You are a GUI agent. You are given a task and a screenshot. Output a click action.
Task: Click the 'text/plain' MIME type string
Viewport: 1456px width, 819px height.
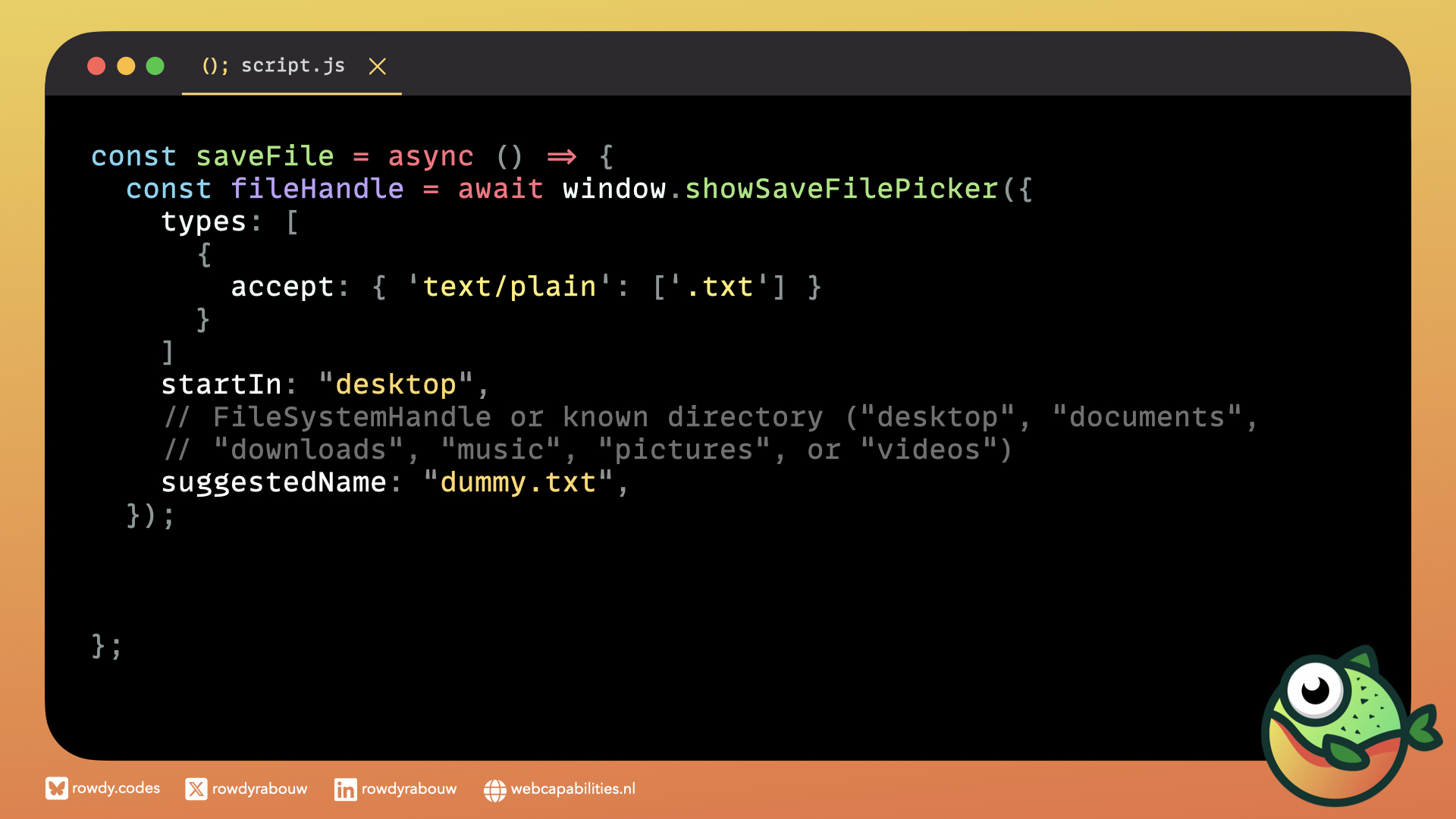[x=510, y=287]
